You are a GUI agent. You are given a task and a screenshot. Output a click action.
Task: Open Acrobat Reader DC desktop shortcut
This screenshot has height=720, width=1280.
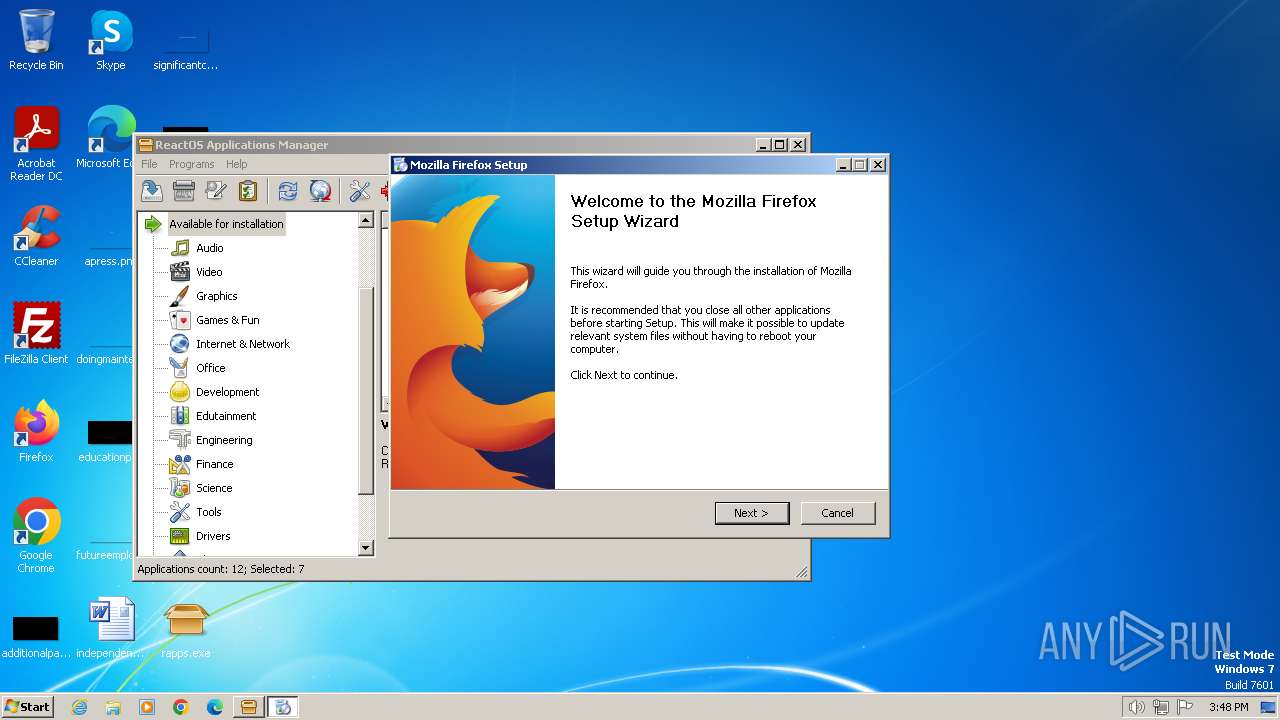pyautogui.click(x=36, y=143)
